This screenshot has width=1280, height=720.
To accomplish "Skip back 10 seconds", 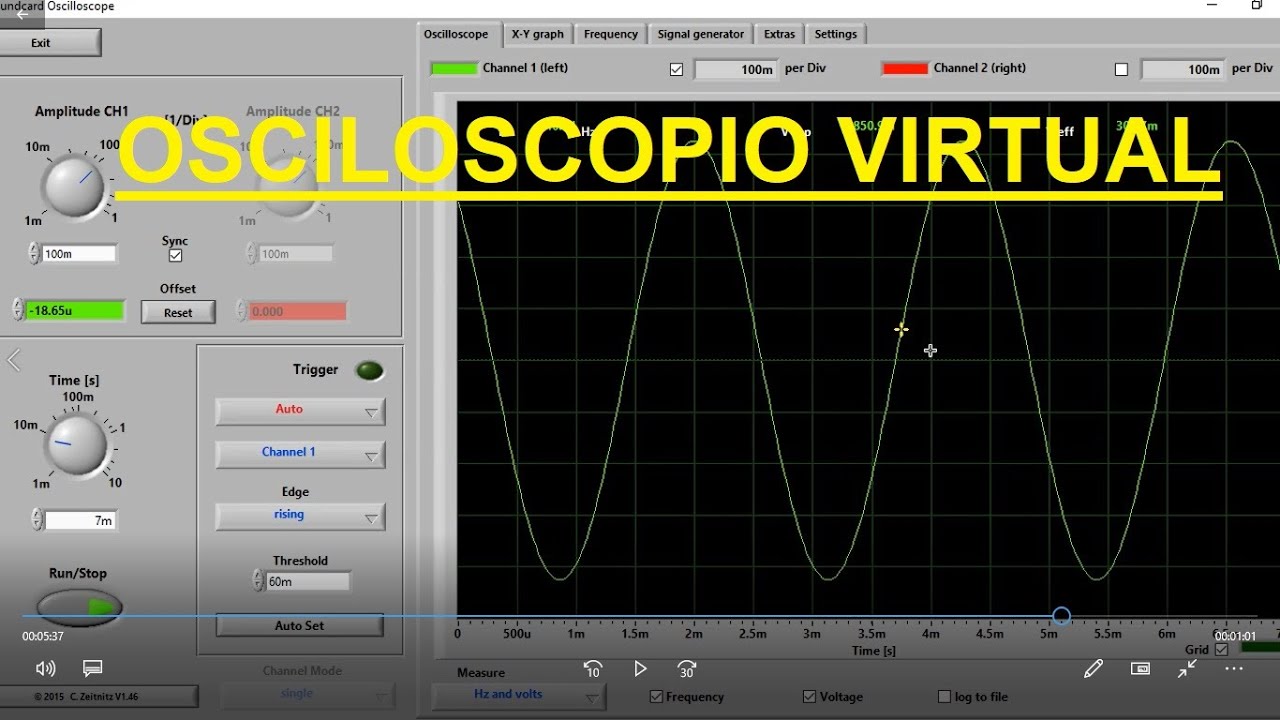I will (593, 669).
